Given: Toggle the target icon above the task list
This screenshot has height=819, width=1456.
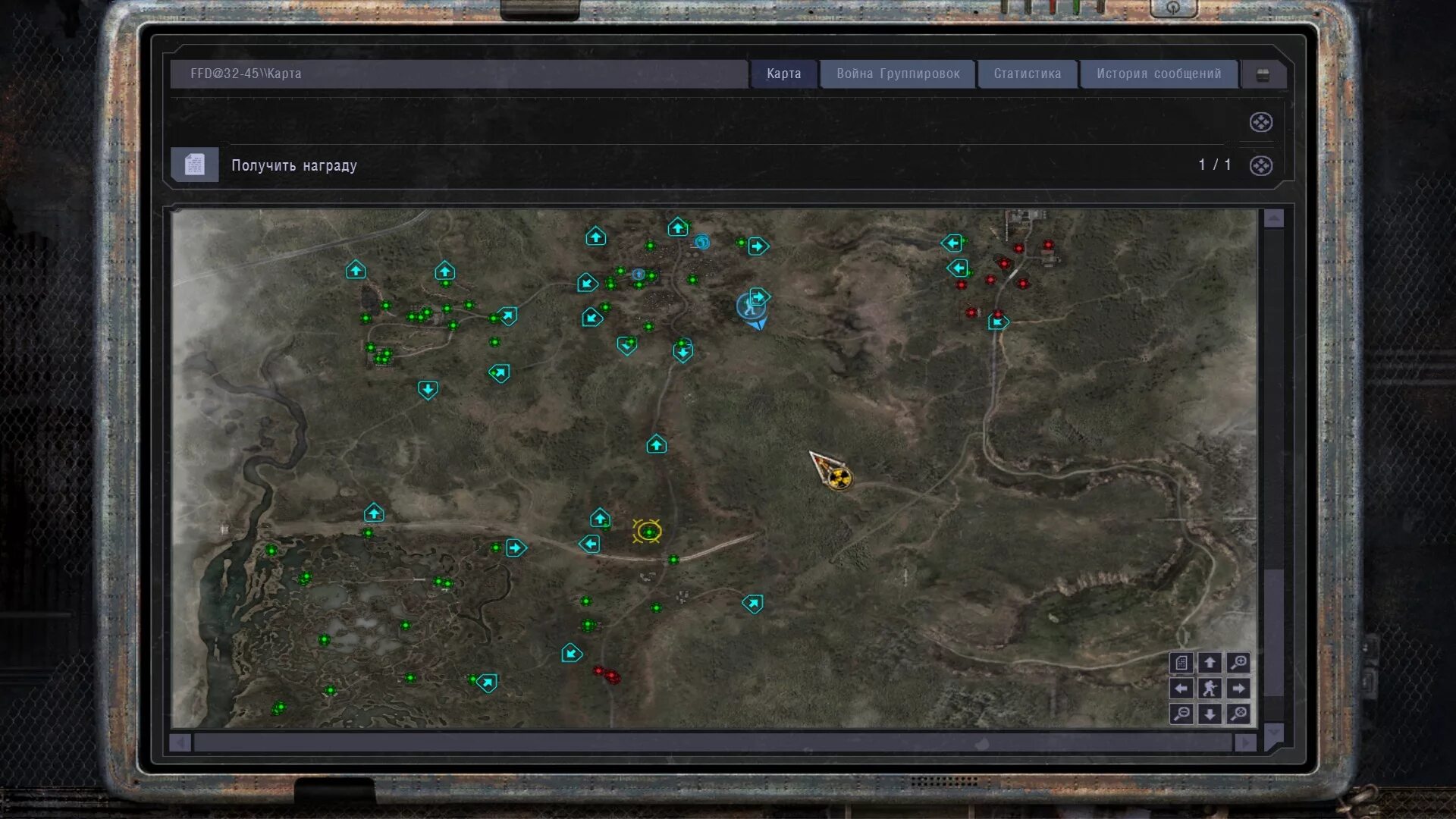Looking at the screenshot, I should click(1260, 122).
